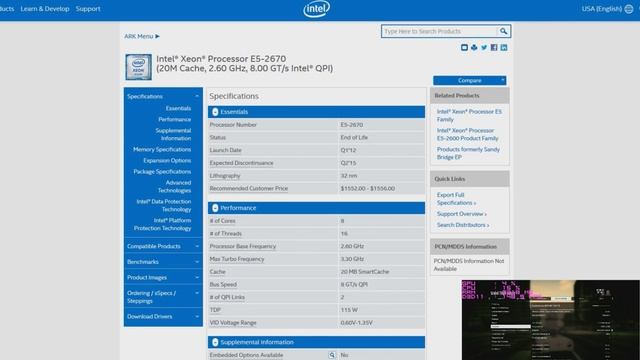Expand Product Images sidebar section
The height and width of the screenshot is (360, 640).
pos(163,278)
